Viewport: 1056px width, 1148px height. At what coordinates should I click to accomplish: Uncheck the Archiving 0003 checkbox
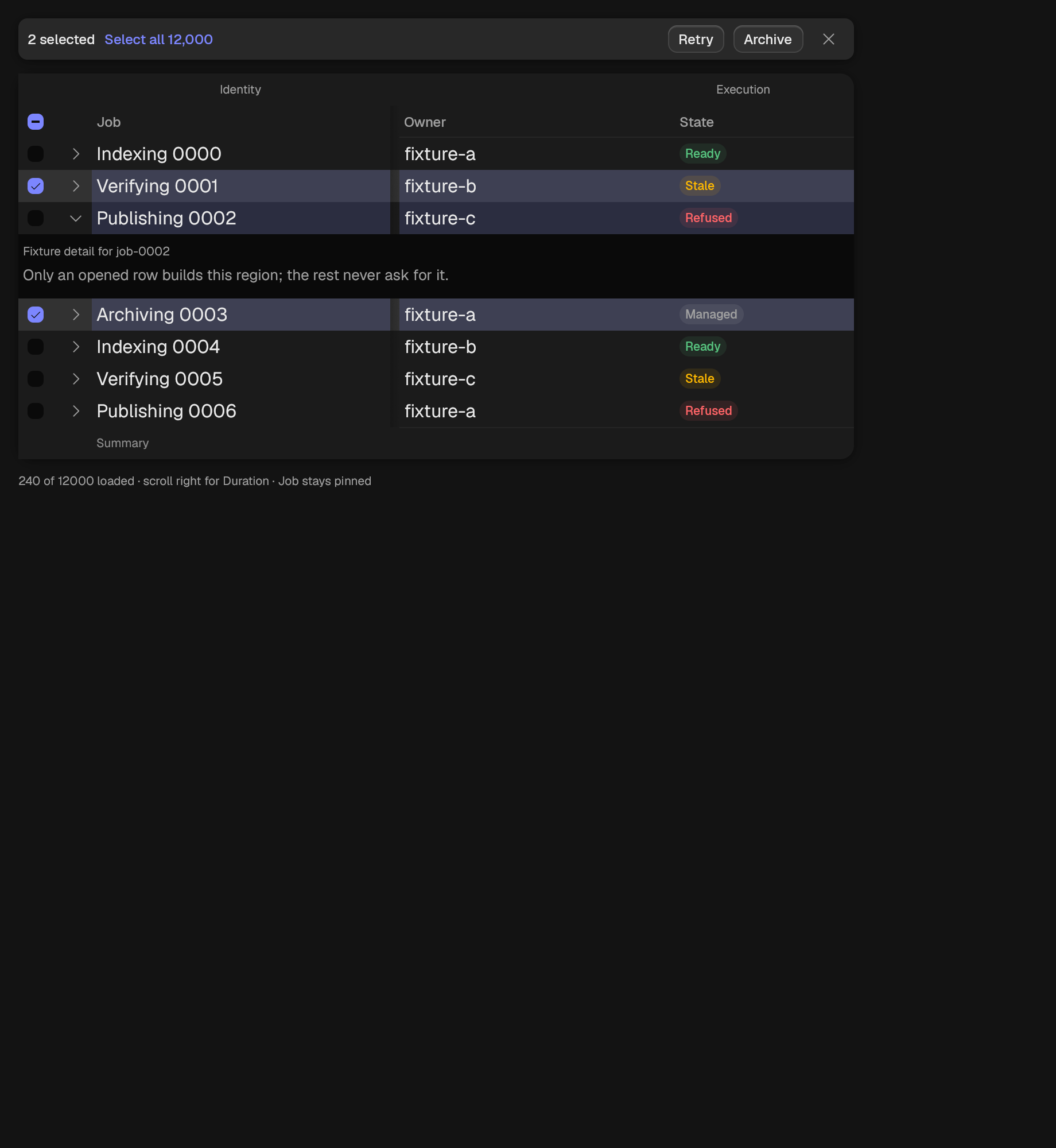[x=36, y=315]
